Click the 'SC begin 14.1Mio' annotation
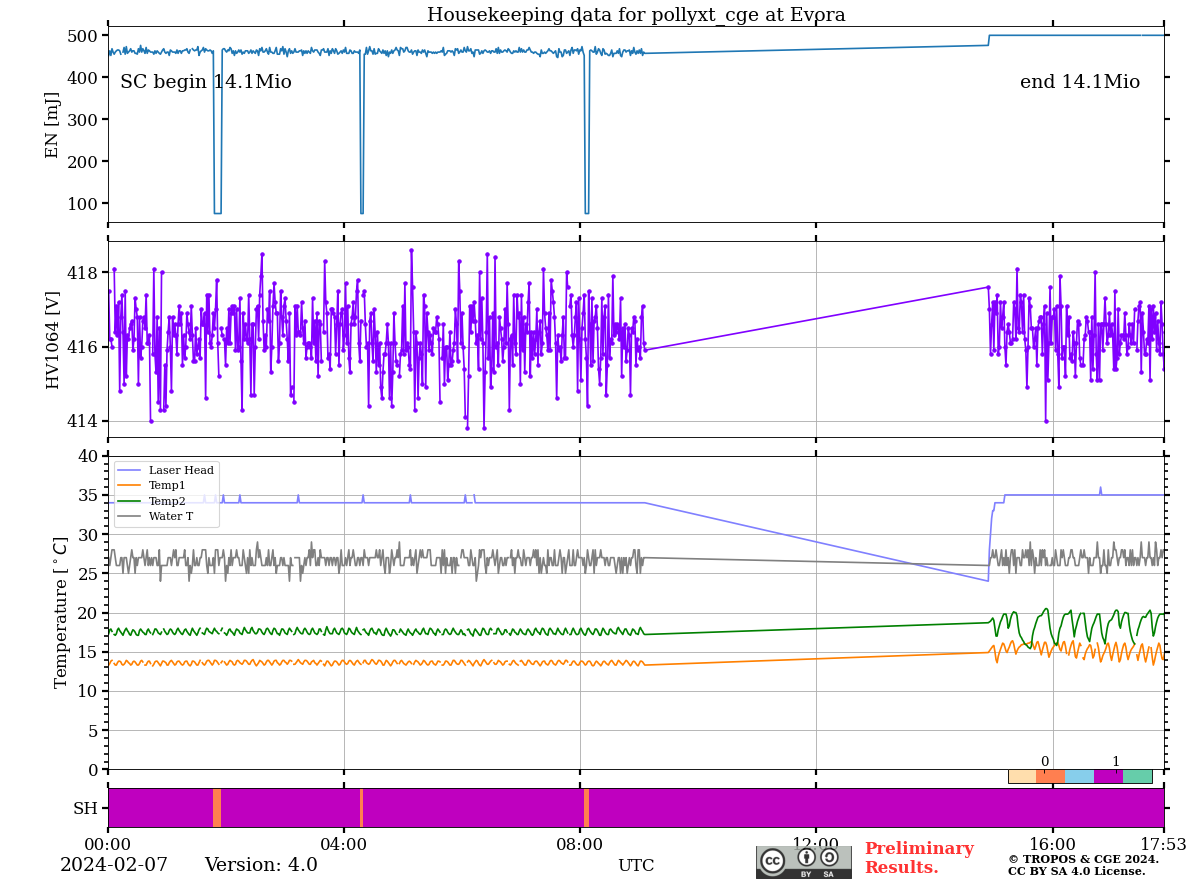The width and height of the screenshot is (1200, 880). pyautogui.click(x=206, y=82)
